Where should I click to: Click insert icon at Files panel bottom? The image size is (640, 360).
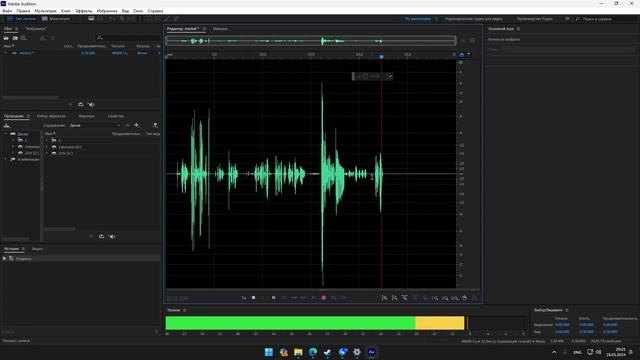click(81, 104)
